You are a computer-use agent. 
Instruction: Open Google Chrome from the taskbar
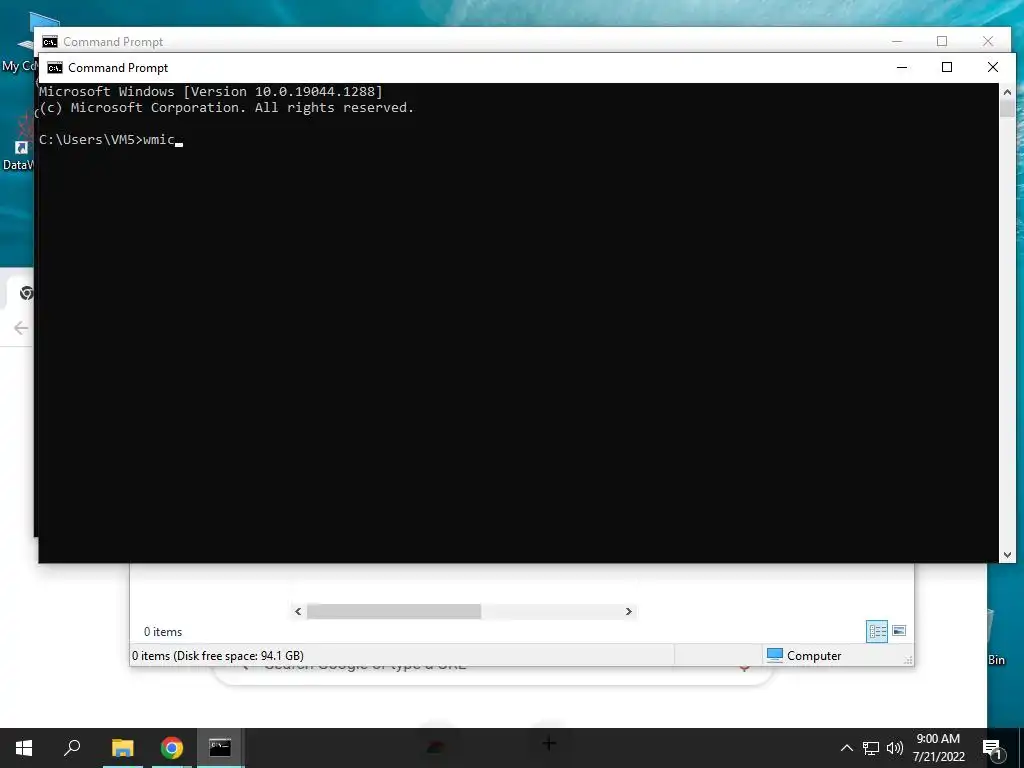click(x=172, y=748)
